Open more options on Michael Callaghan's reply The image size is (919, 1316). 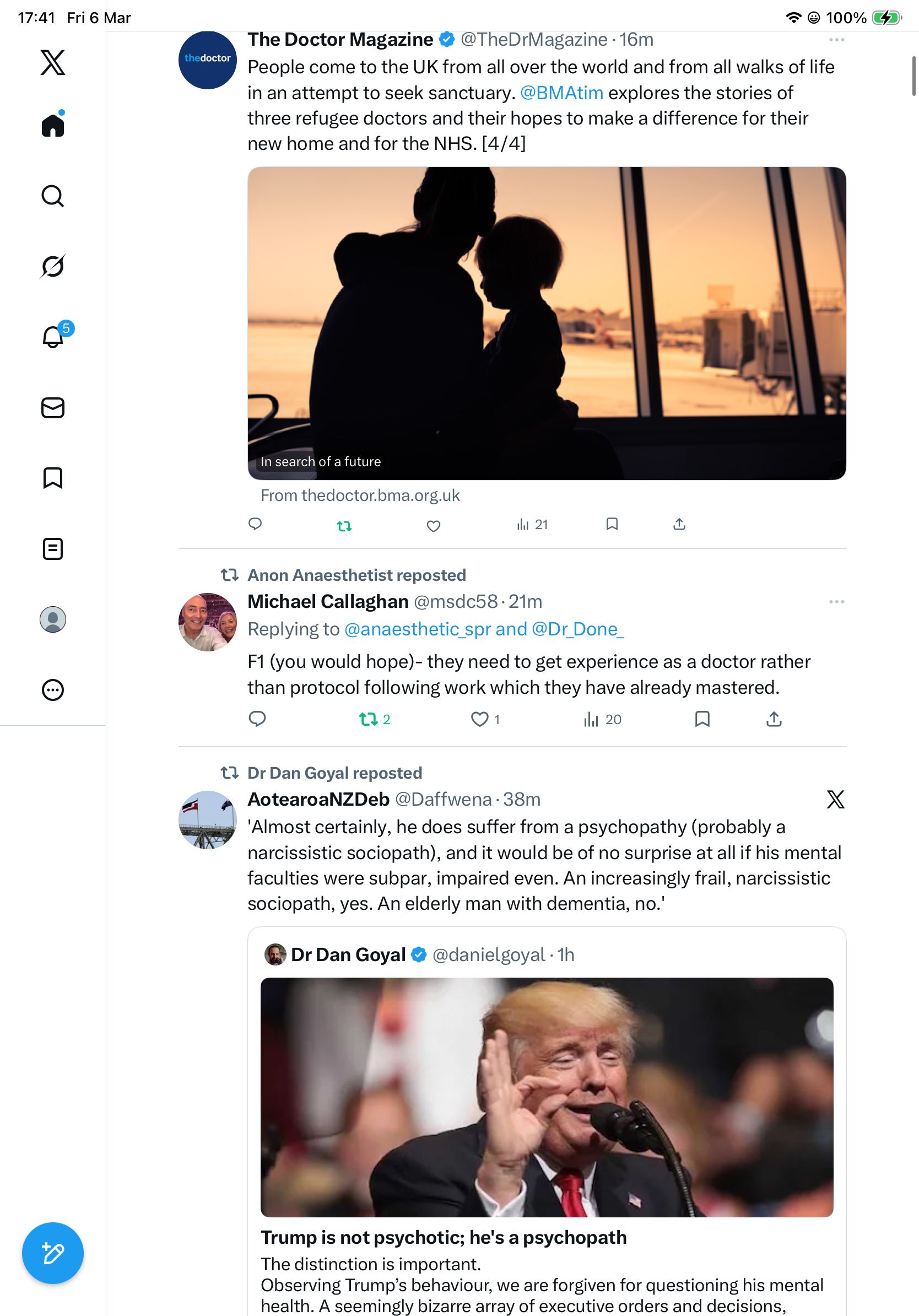(x=836, y=602)
